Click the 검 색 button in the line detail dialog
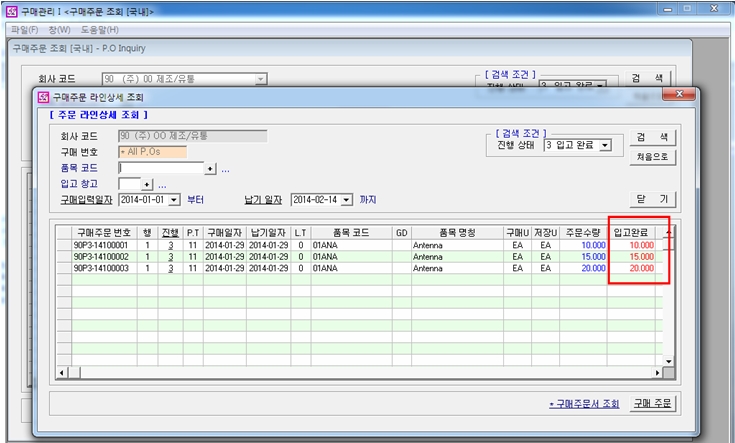Screen dimensions: 735x443 click(x=652, y=137)
